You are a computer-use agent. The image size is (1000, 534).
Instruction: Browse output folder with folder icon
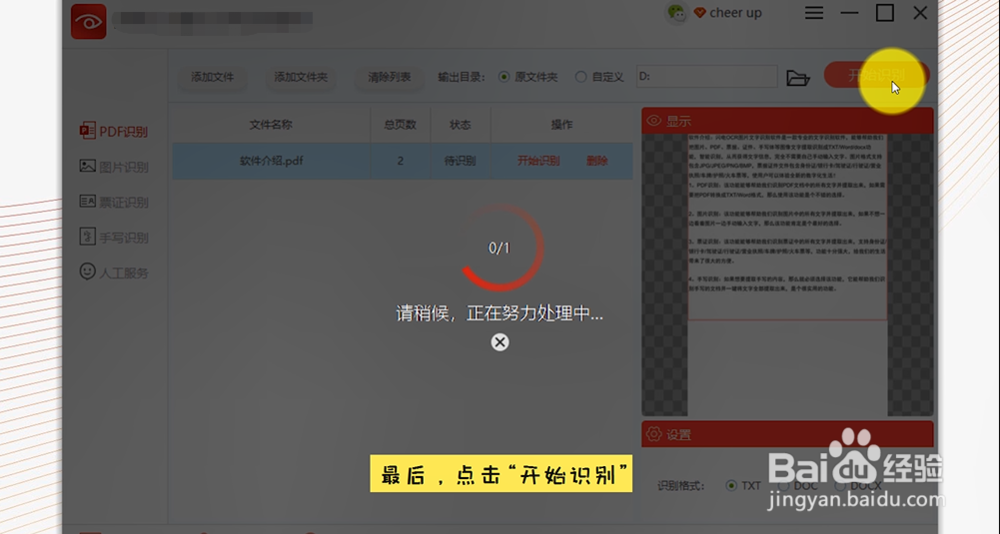[x=798, y=77]
